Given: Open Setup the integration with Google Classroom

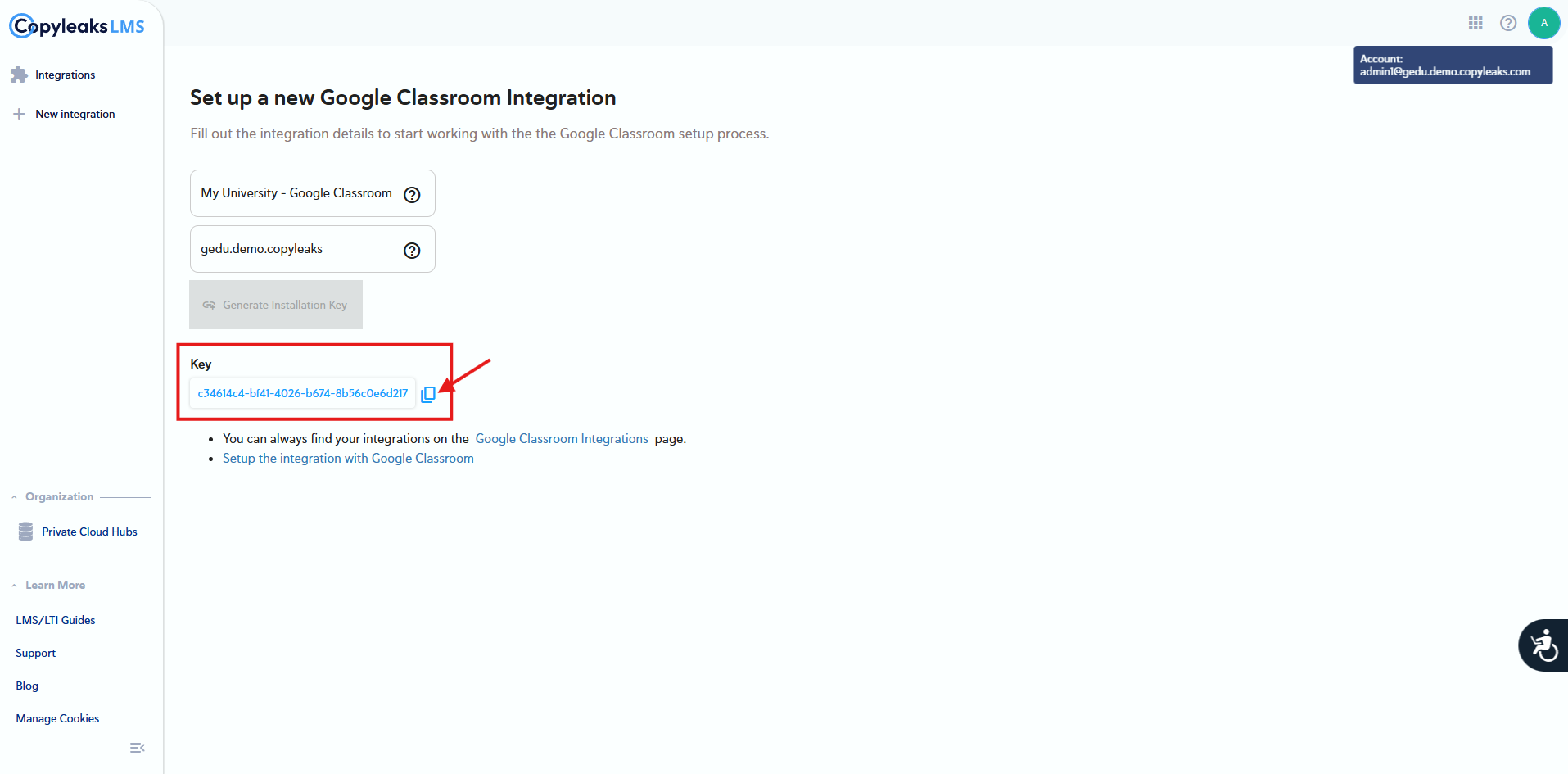Looking at the screenshot, I should pos(348,459).
